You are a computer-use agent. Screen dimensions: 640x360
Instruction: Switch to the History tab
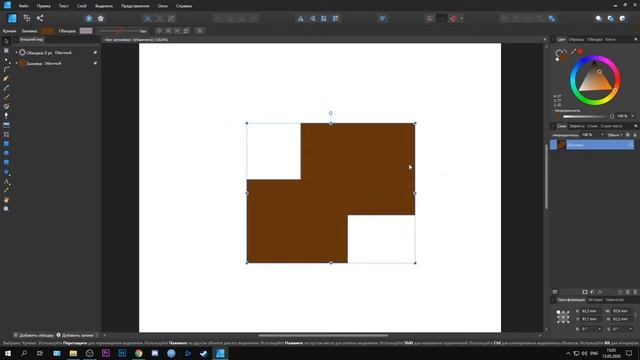click(595, 300)
